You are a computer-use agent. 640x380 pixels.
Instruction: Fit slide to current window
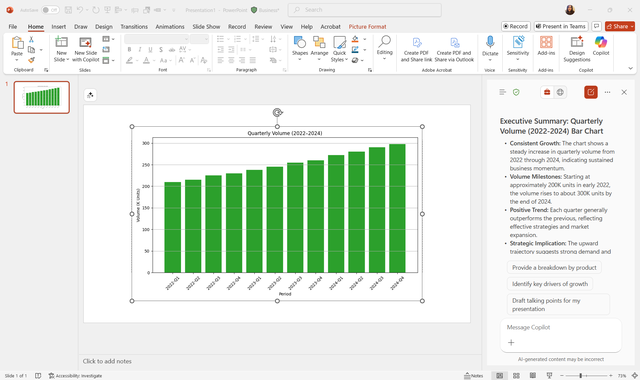click(635, 376)
